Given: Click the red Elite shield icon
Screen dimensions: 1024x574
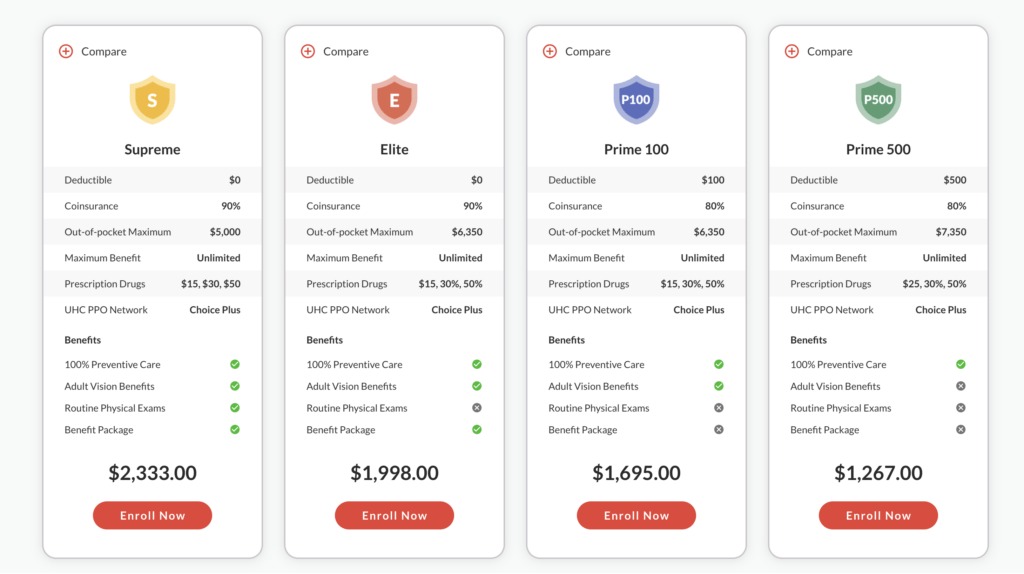Looking at the screenshot, I should coord(394,100).
